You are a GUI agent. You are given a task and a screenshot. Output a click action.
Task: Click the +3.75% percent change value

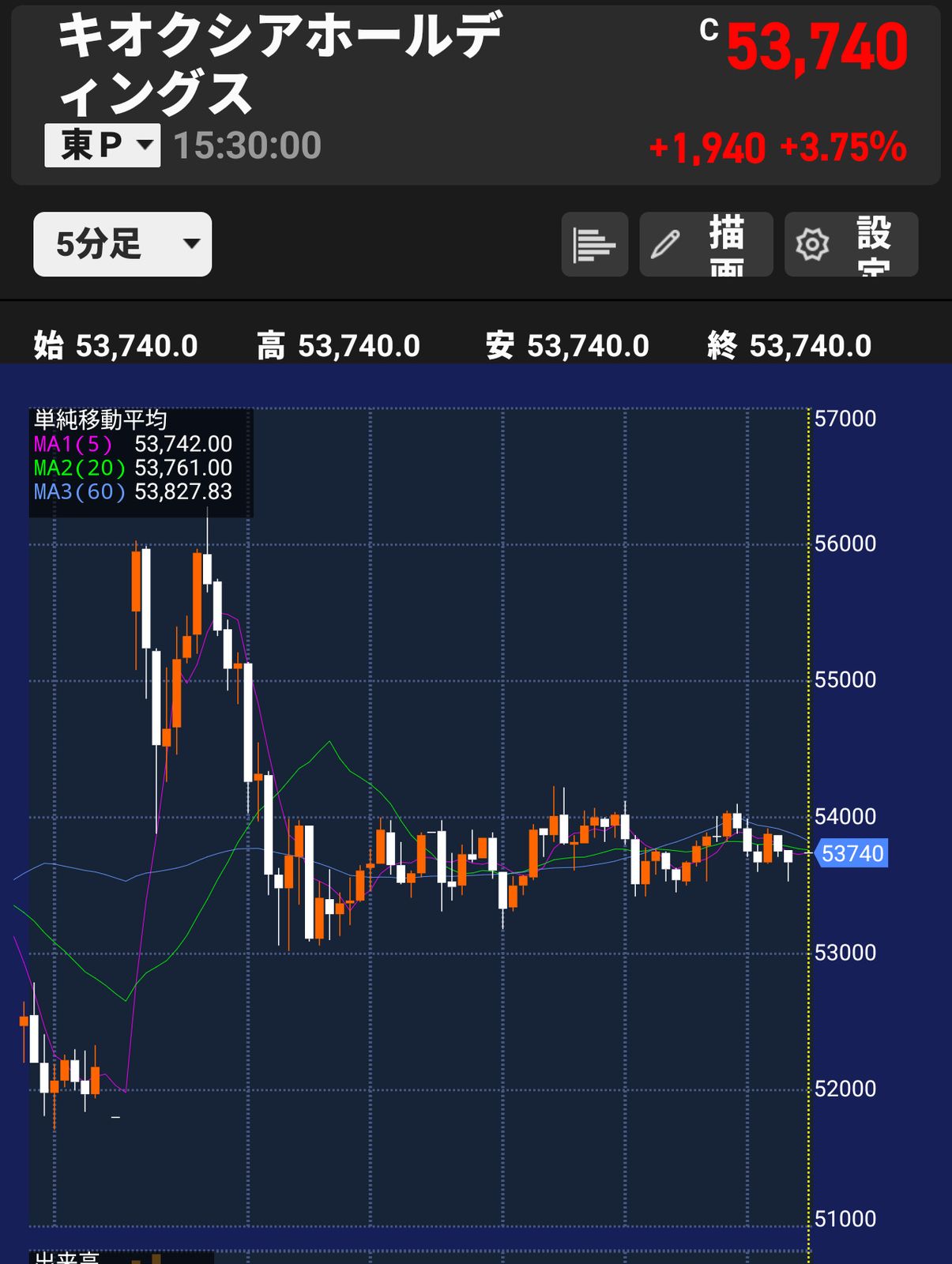(843, 148)
